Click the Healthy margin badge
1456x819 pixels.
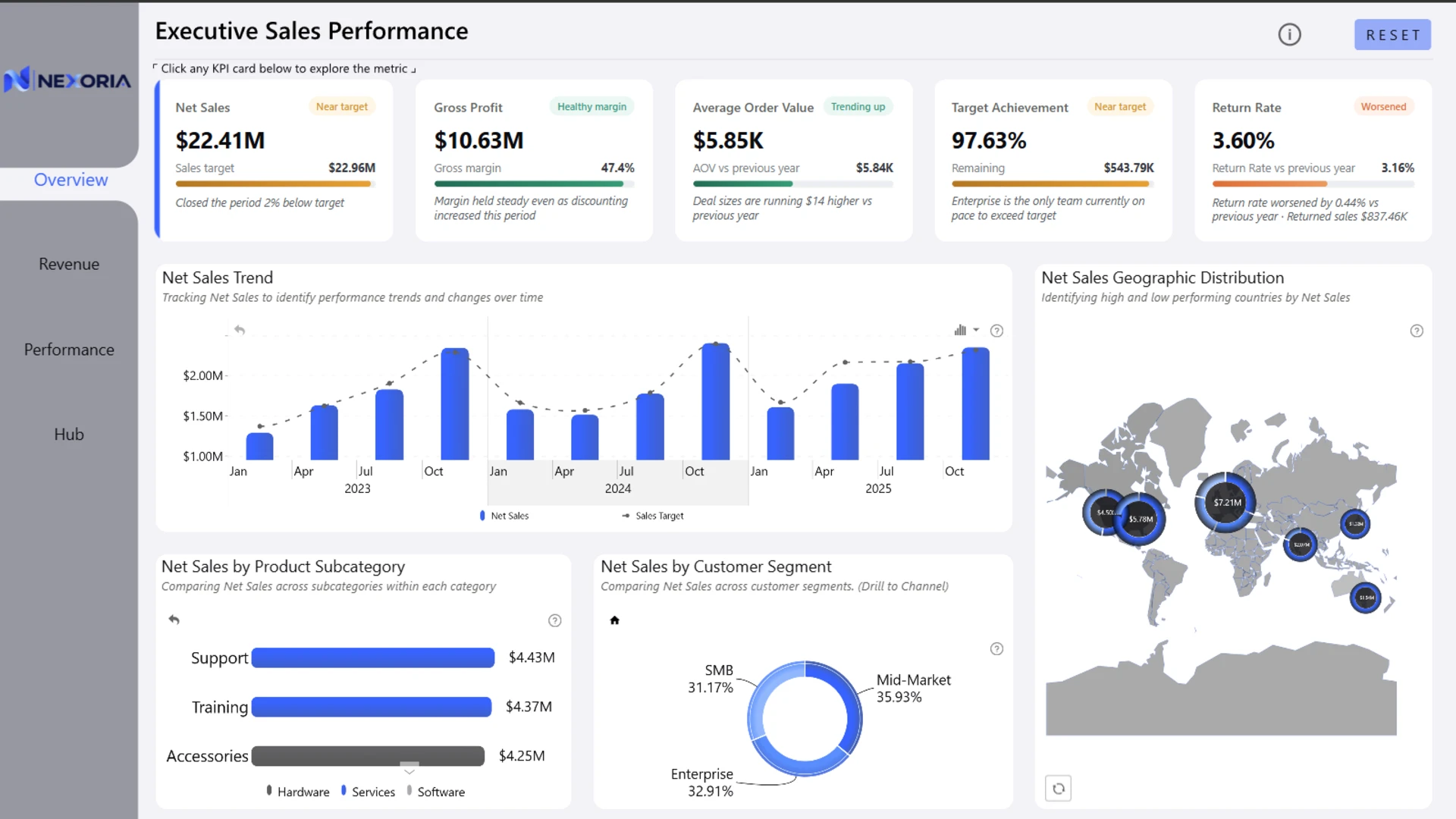(x=591, y=107)
